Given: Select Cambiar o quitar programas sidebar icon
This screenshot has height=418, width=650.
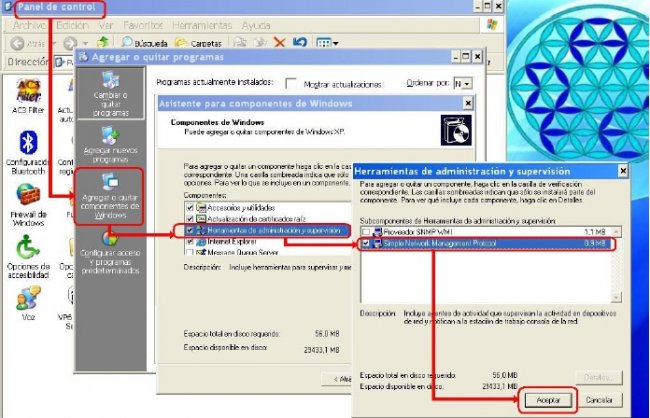Looking at the screenshot, I should pos(111,94).
